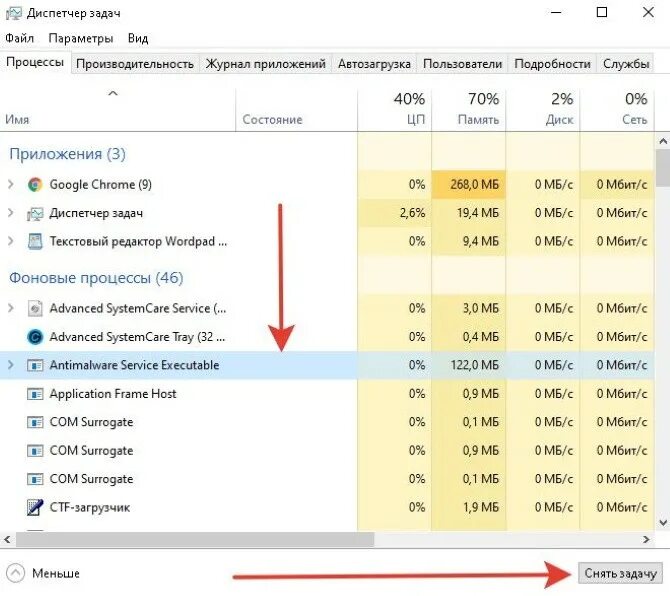Expand the Google Chrome process group
Viewport: 670px width, 596px height.
11,185
